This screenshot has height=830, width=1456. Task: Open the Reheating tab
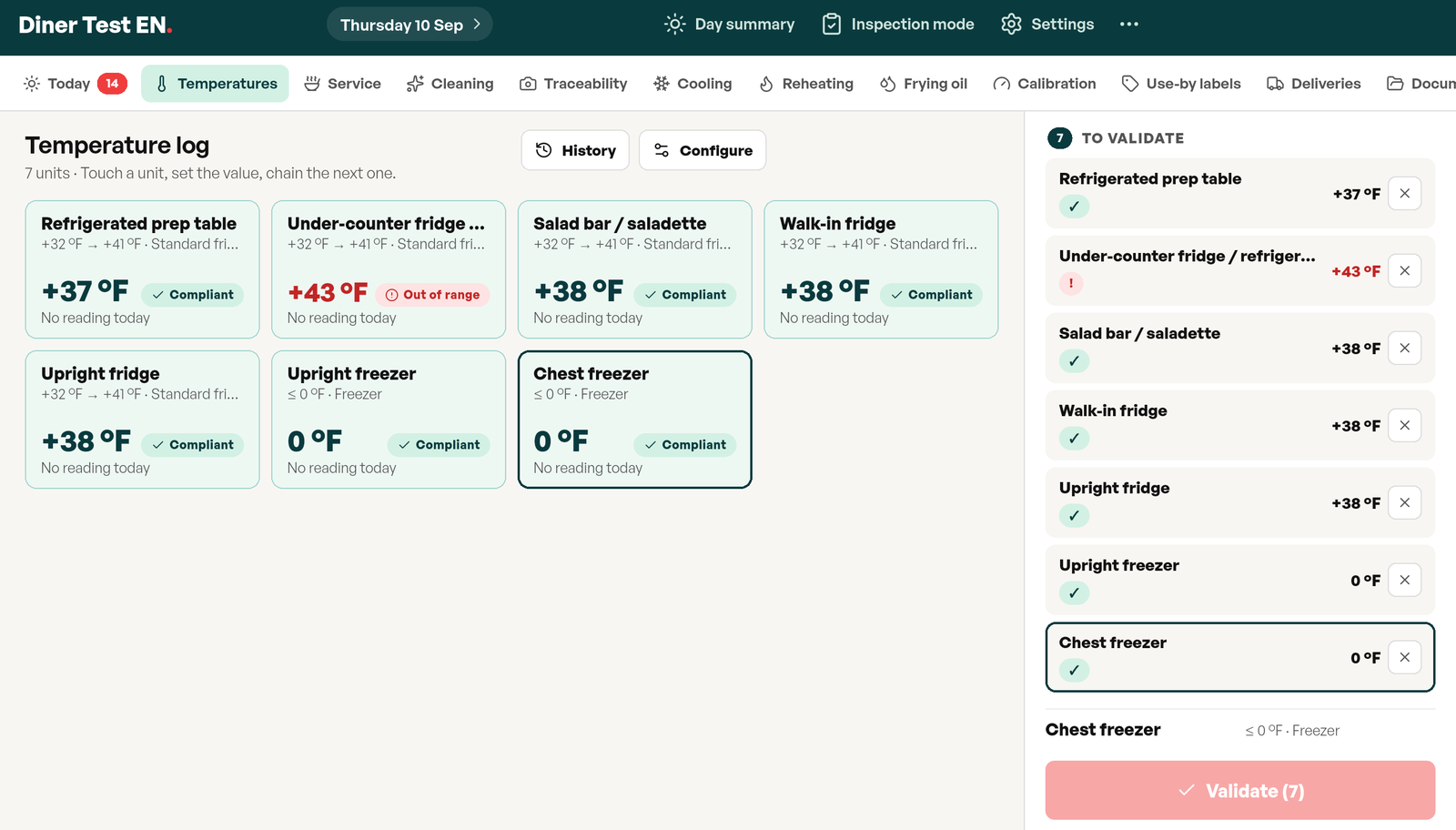click(806, 84)
